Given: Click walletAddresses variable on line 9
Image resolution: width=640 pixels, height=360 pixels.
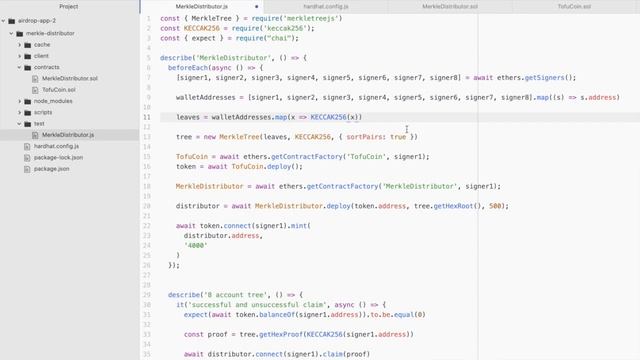Looking at the screenshot, I should 206,98.
